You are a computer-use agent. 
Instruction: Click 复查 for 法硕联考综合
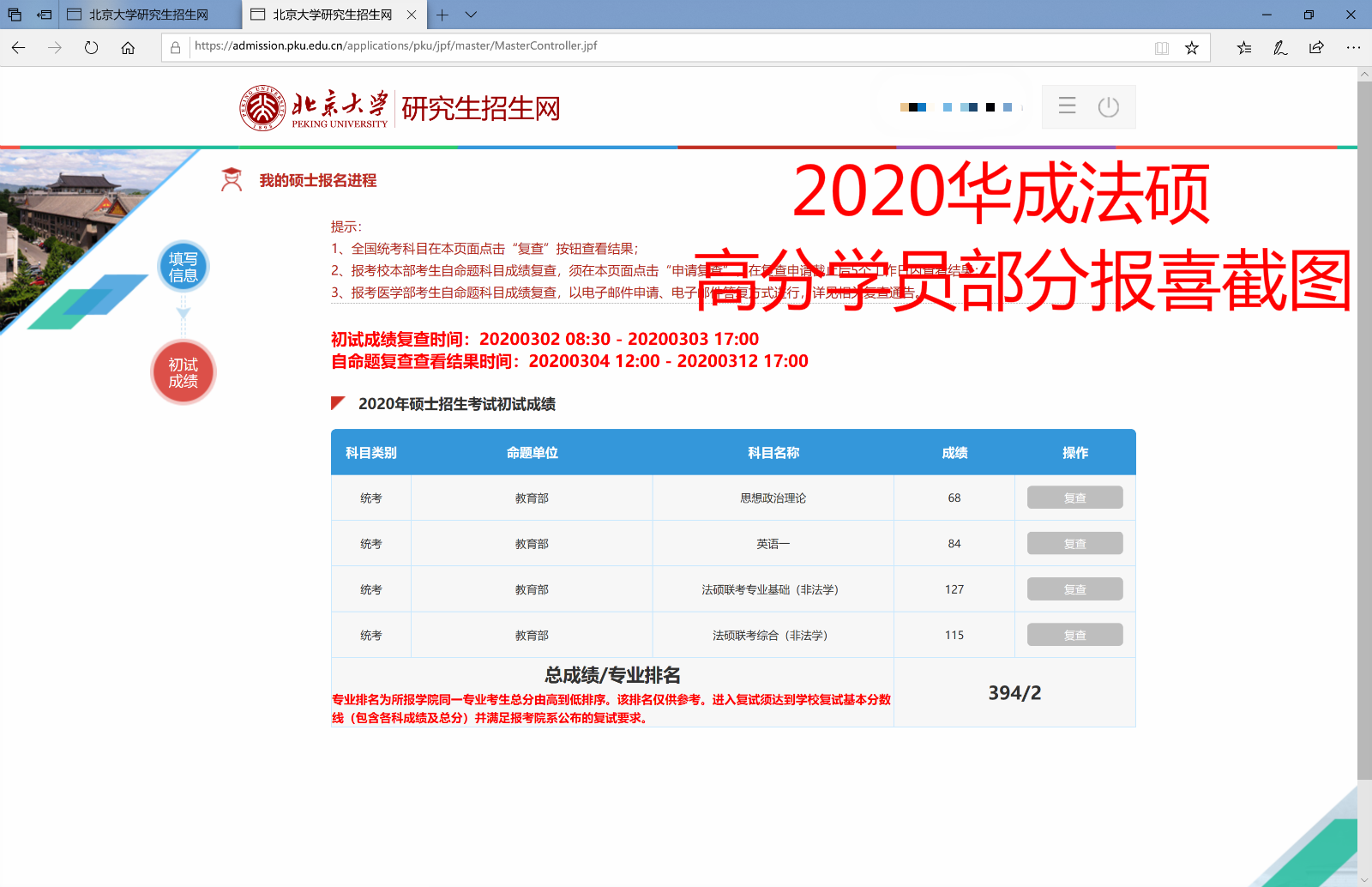pyautogui.click(x=1074, y=635)
